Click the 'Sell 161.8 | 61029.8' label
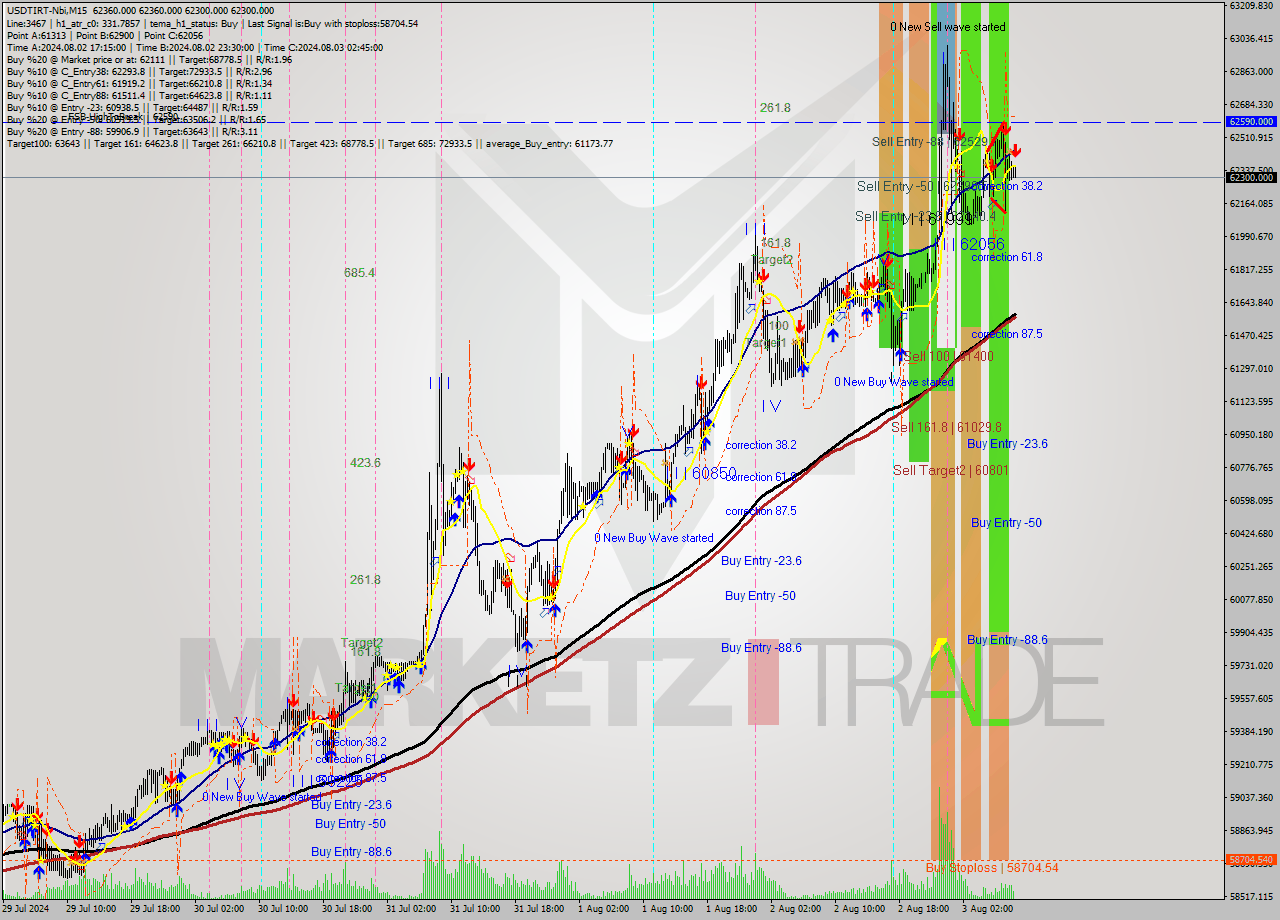The height and width of the screenshot is (920, 1280). click(x=946, y=427)
